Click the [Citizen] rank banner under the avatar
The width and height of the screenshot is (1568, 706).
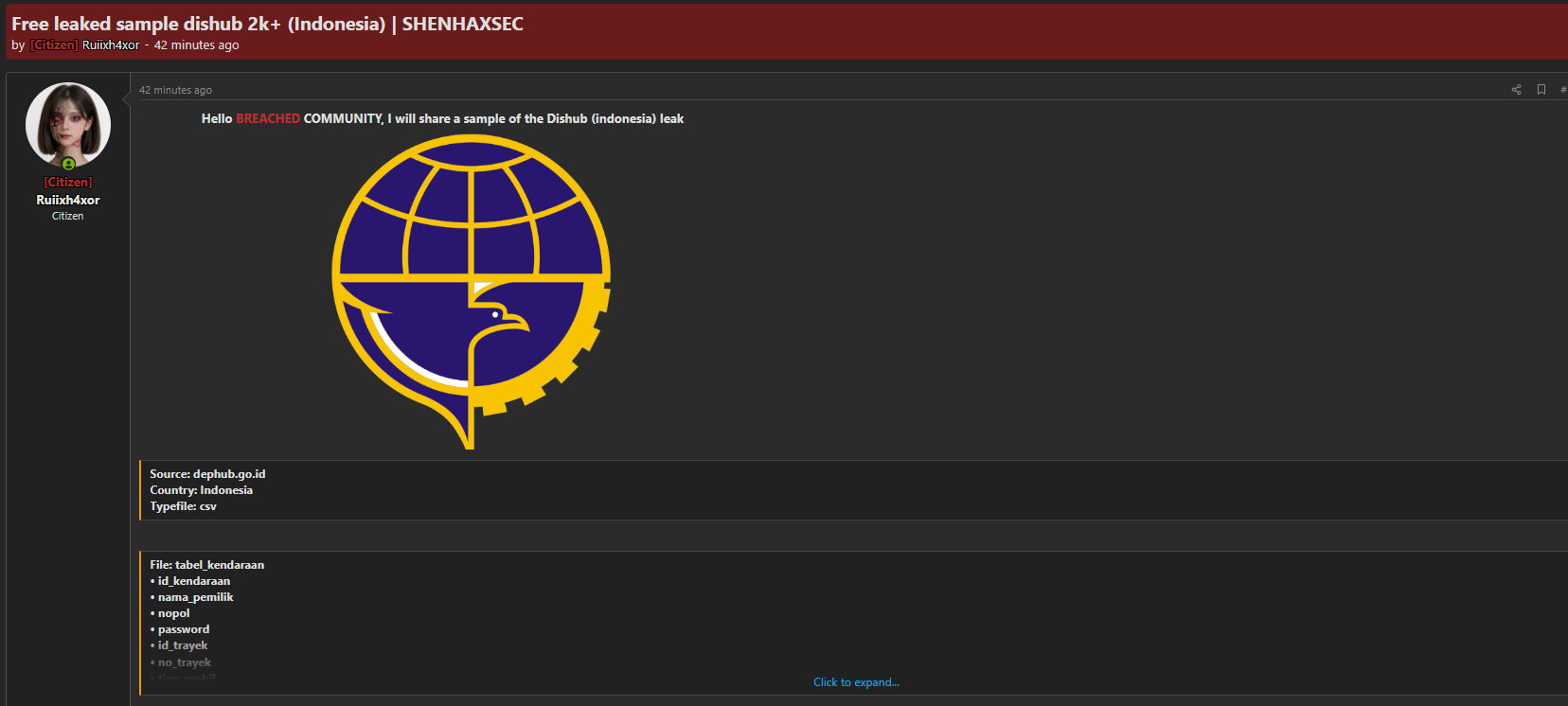coord(68,182)
